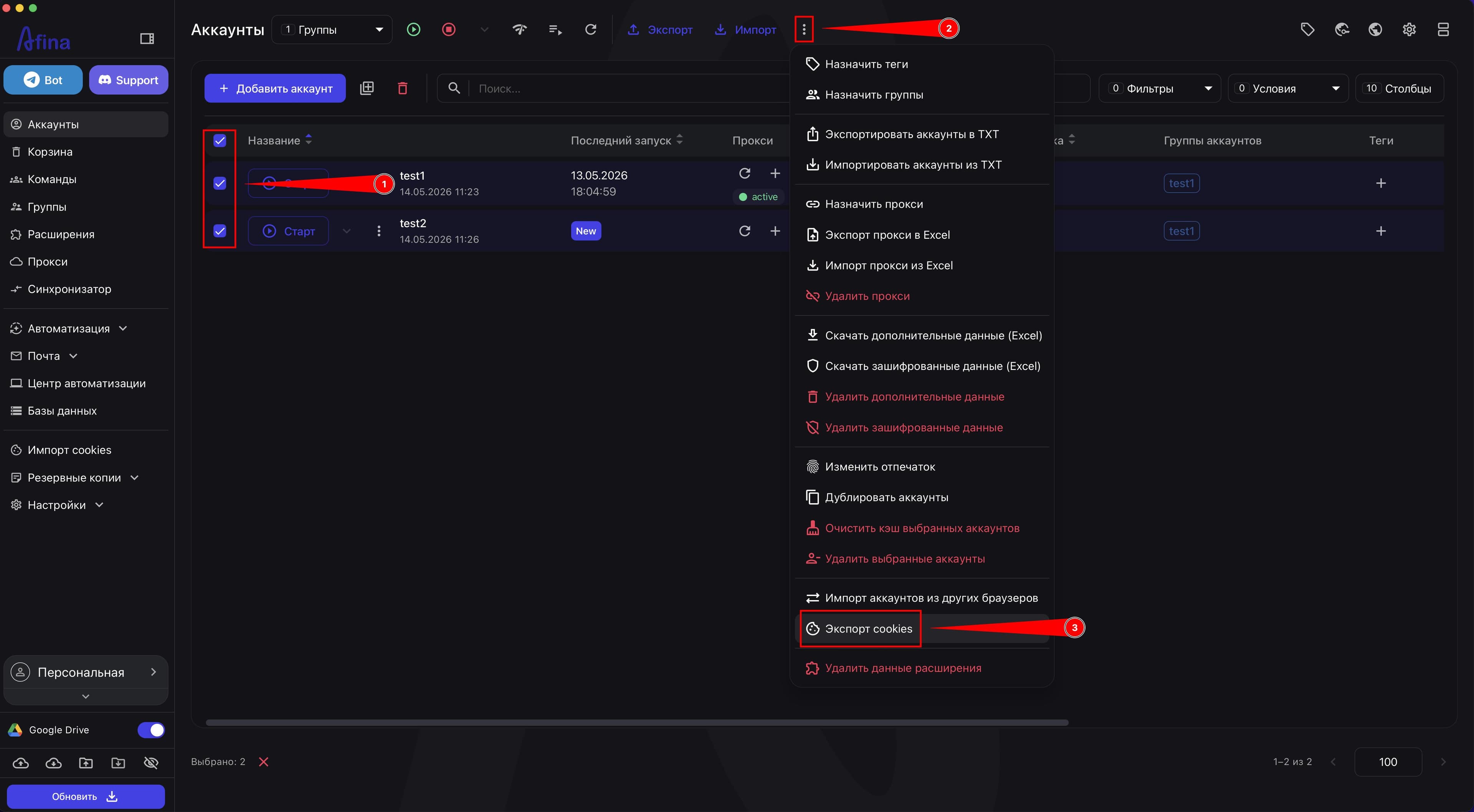This screenshot has width=1474, height=812.
Task: Add tag plus icon for test1 row
Action: 1381,183
